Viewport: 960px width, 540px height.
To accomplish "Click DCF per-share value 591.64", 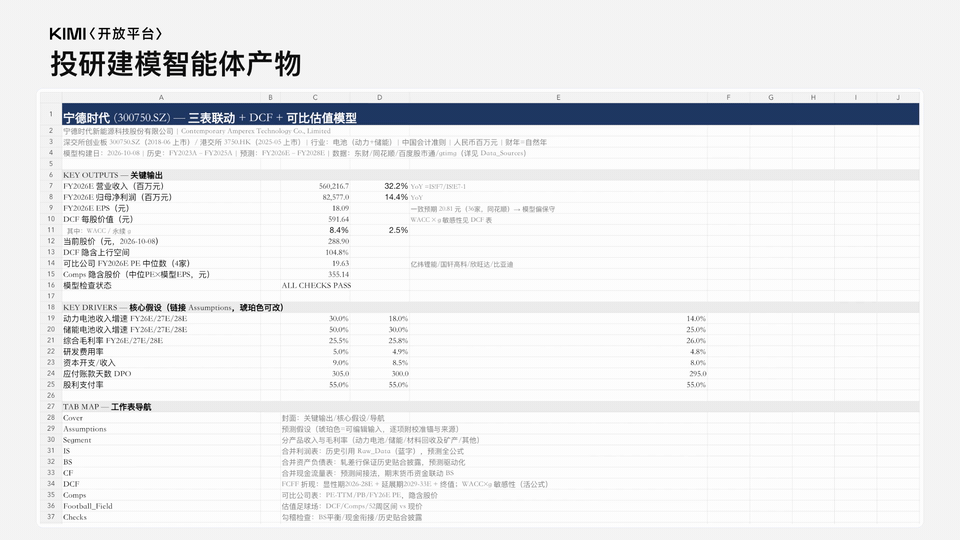I will [339, 219].
